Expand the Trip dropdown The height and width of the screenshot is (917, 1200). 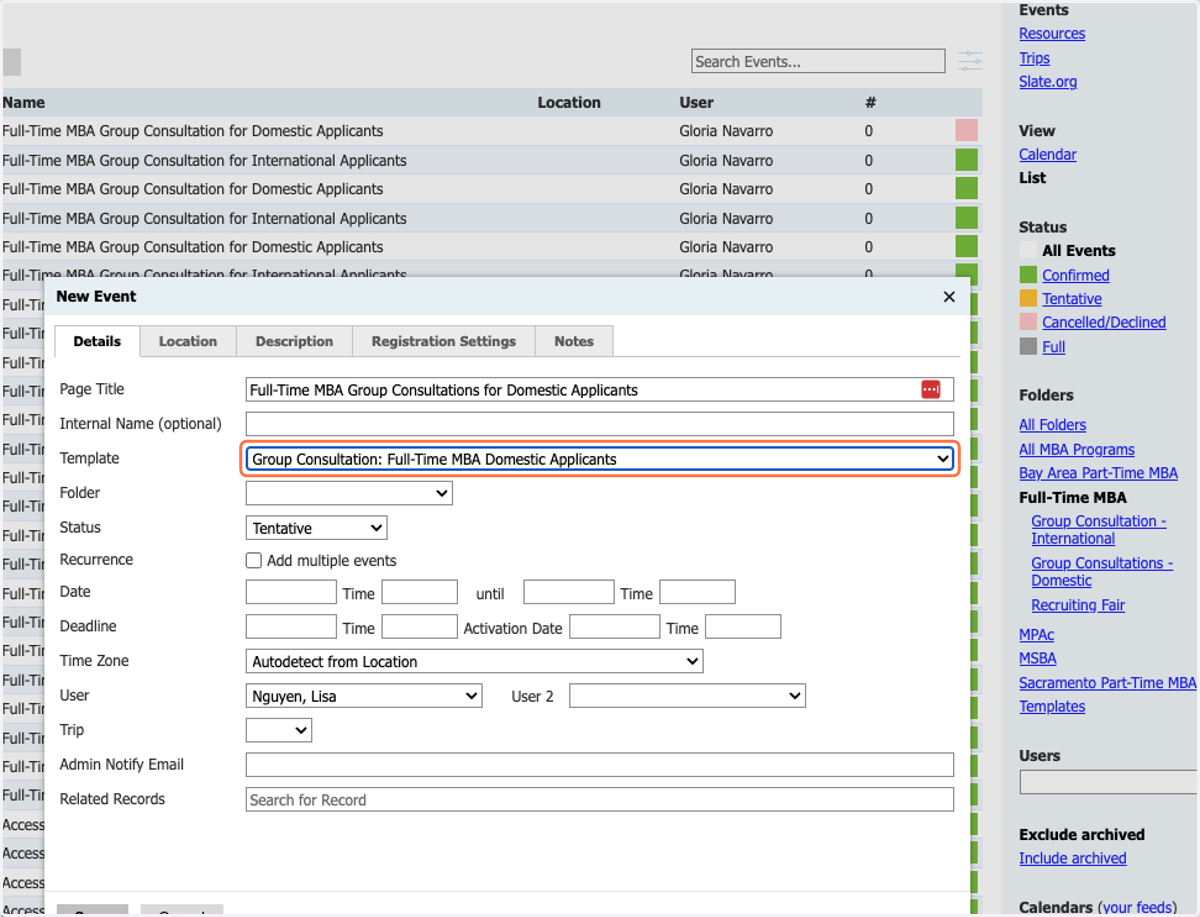(279, 730)
